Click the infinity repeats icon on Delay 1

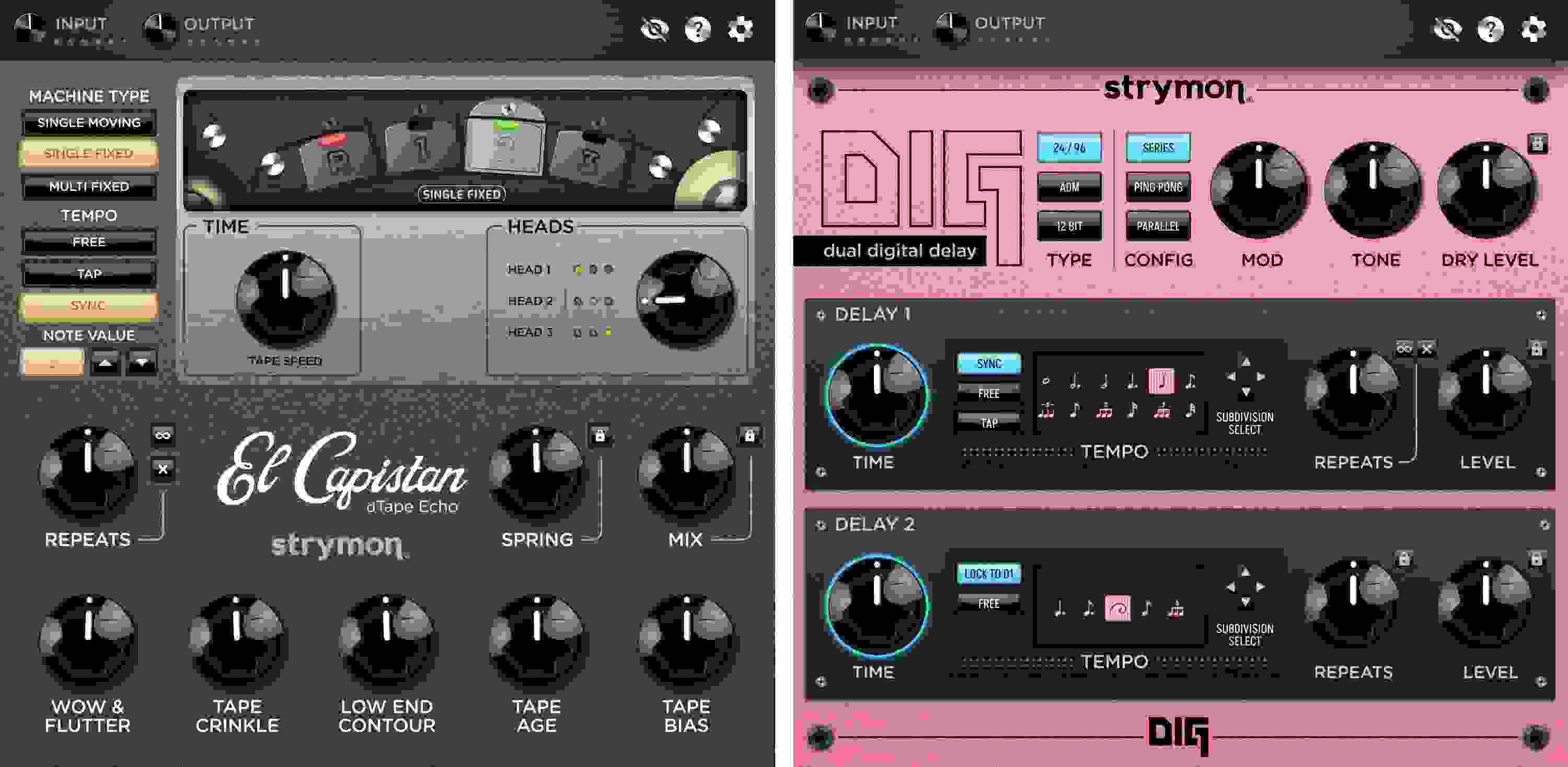pos(1404,349)
